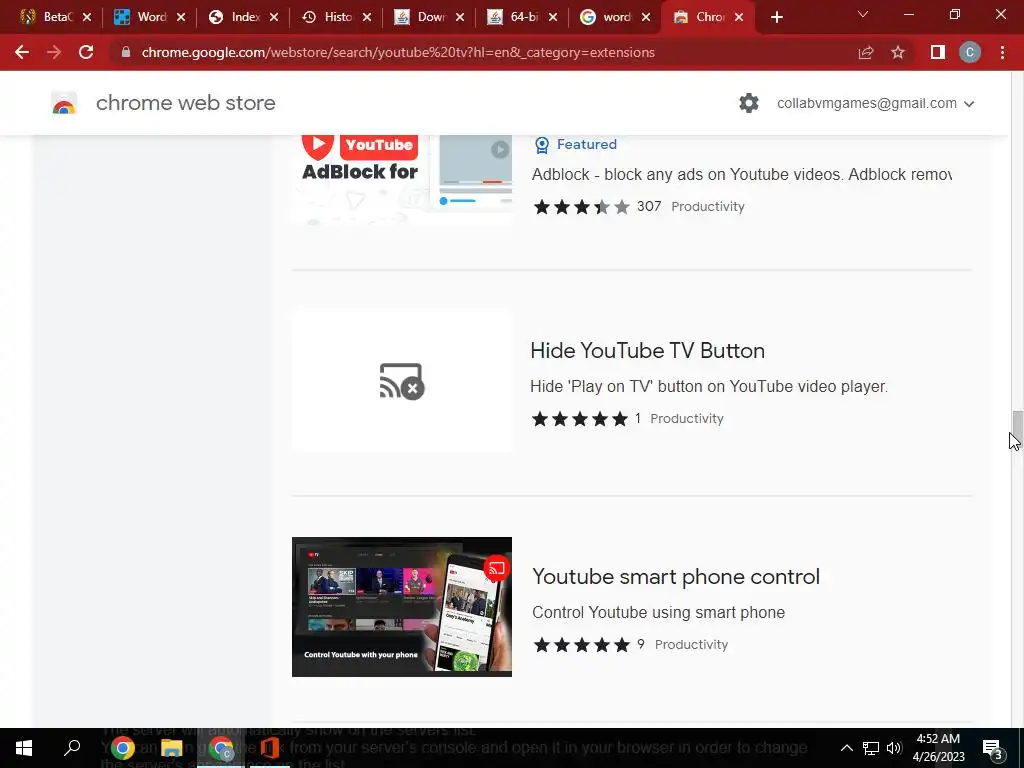Close the History tab

(367, 17)
